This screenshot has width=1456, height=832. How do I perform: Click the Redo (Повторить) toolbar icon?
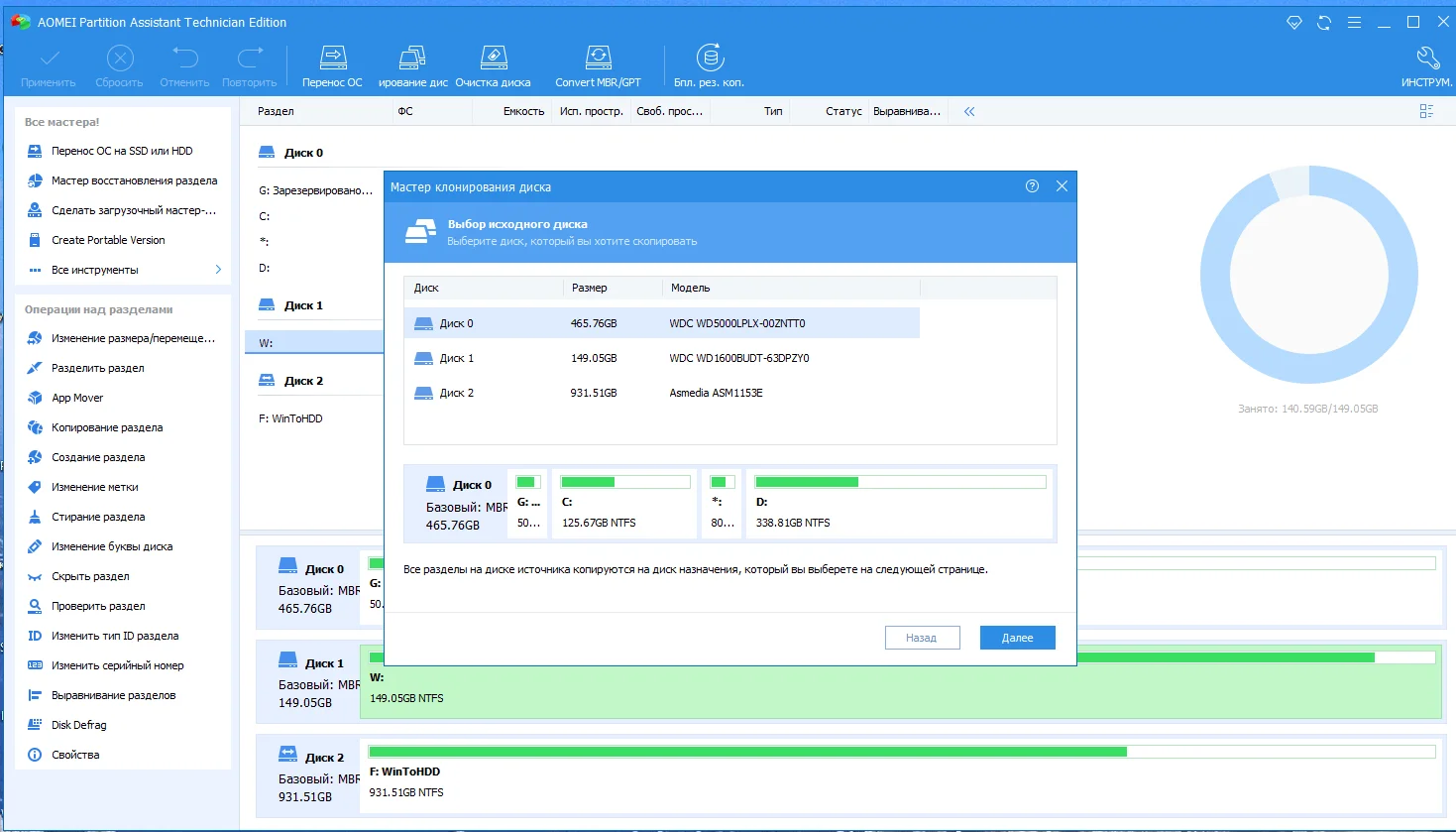pyautogui.click(x=250, y=59)
